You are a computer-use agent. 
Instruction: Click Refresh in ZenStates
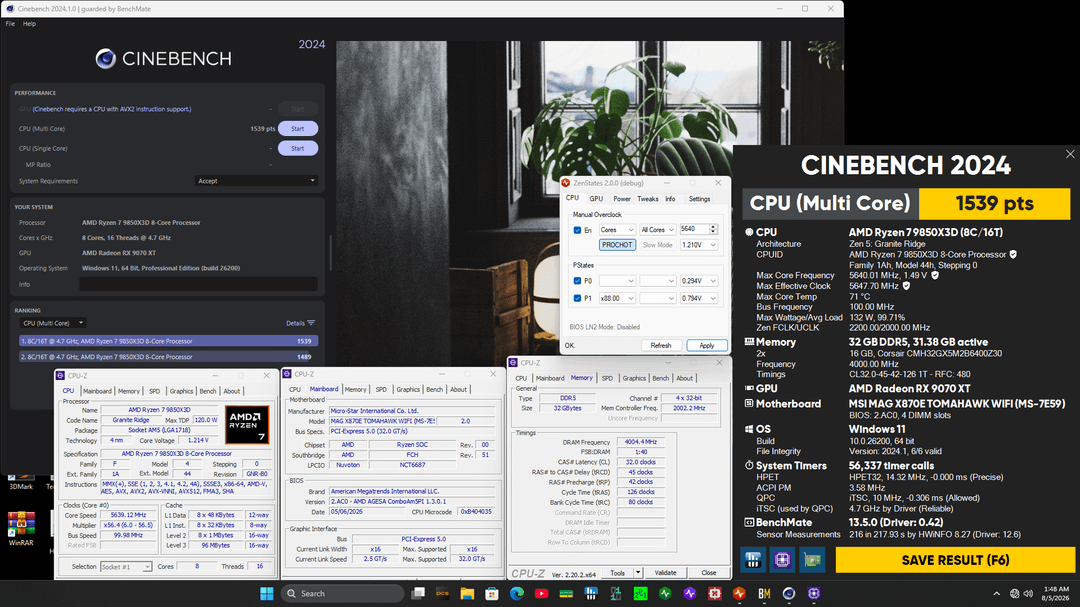tap(661, 345)
